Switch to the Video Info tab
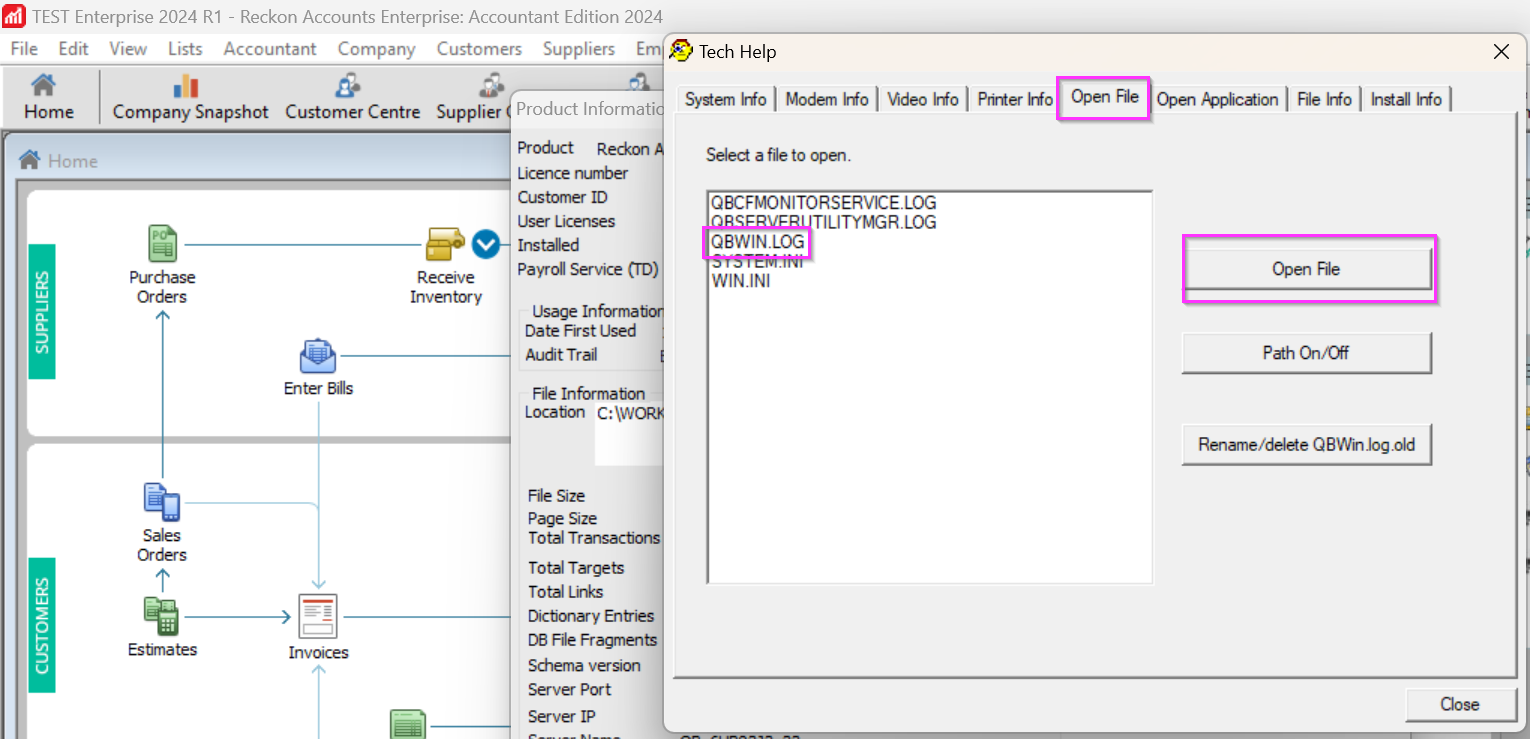1530x739 pixels. coord(923,99)
